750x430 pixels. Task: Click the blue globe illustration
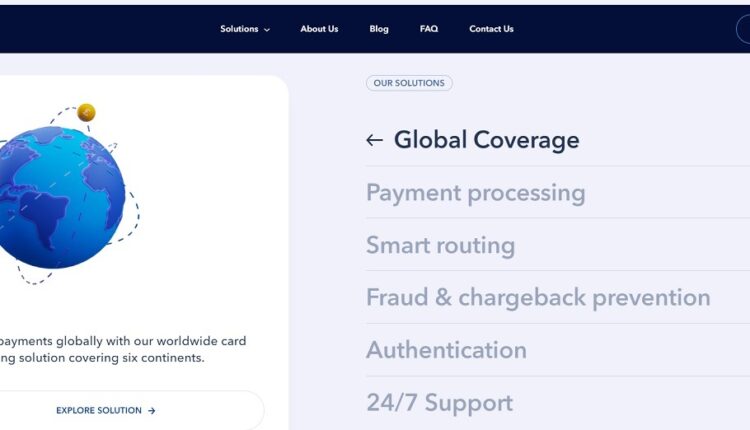(61, 196)
